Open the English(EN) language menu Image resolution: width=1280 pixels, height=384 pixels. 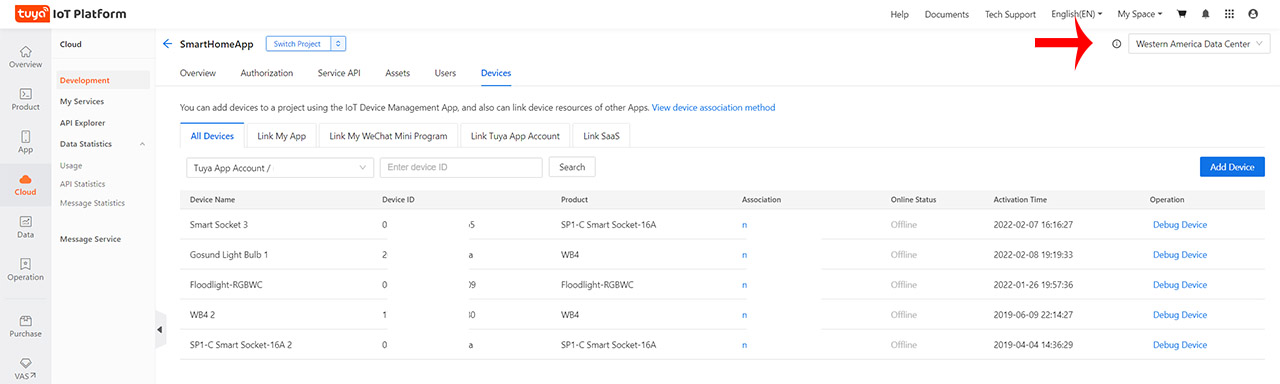pos(1077,14)
